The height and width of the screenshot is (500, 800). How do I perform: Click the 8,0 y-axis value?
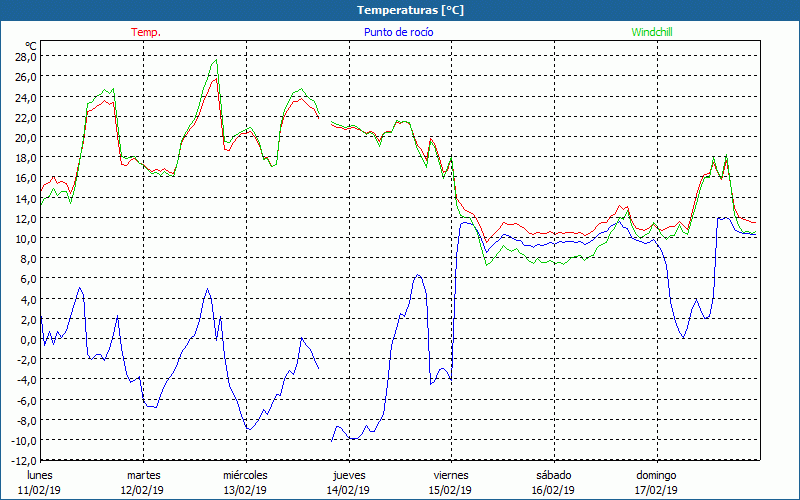29,258
